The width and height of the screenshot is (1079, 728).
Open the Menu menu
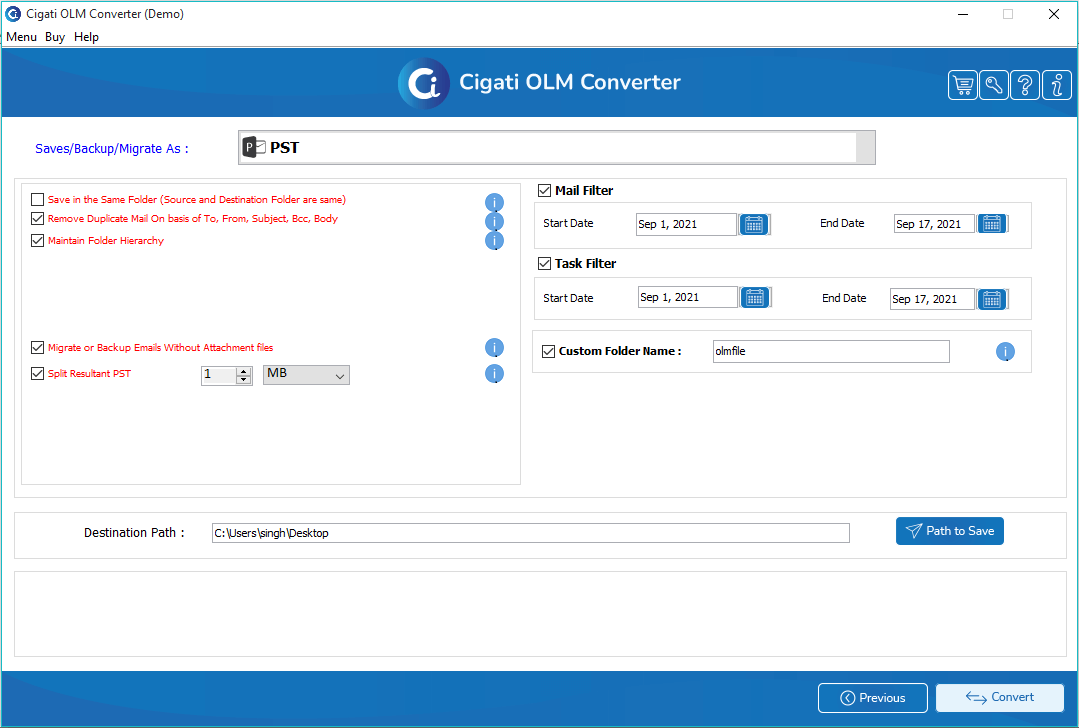(21, 37)
